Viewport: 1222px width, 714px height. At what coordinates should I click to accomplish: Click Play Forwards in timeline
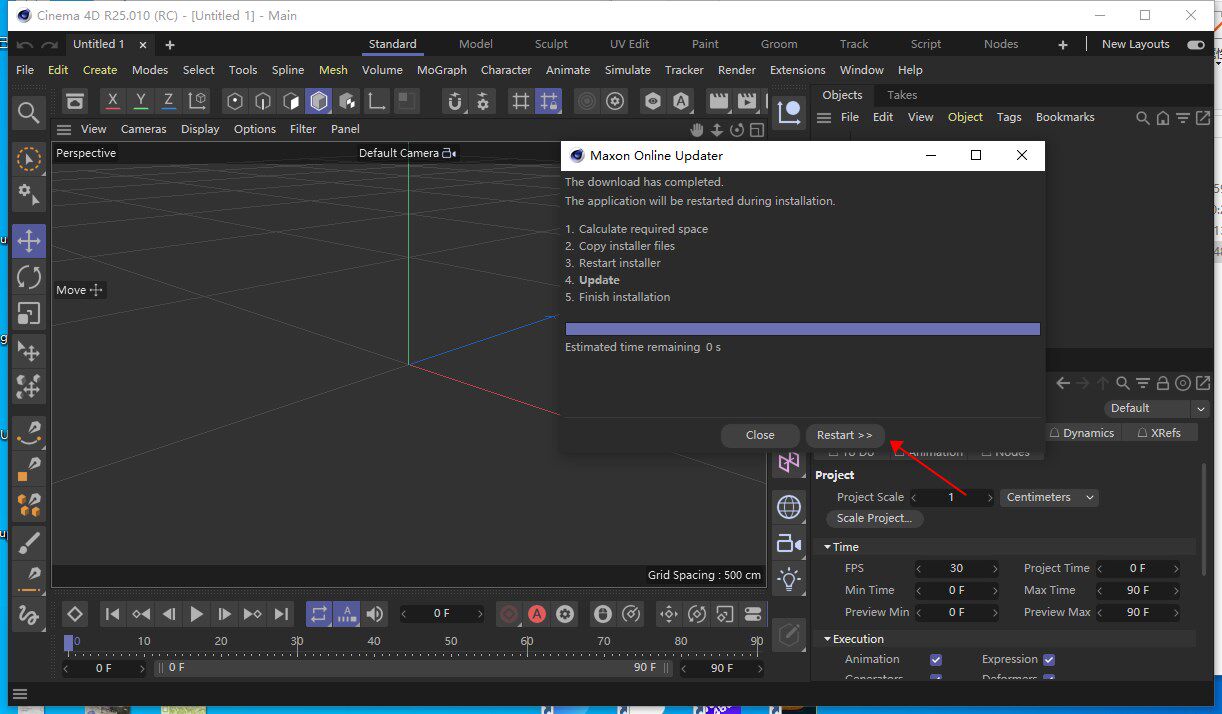click(197, 614)
